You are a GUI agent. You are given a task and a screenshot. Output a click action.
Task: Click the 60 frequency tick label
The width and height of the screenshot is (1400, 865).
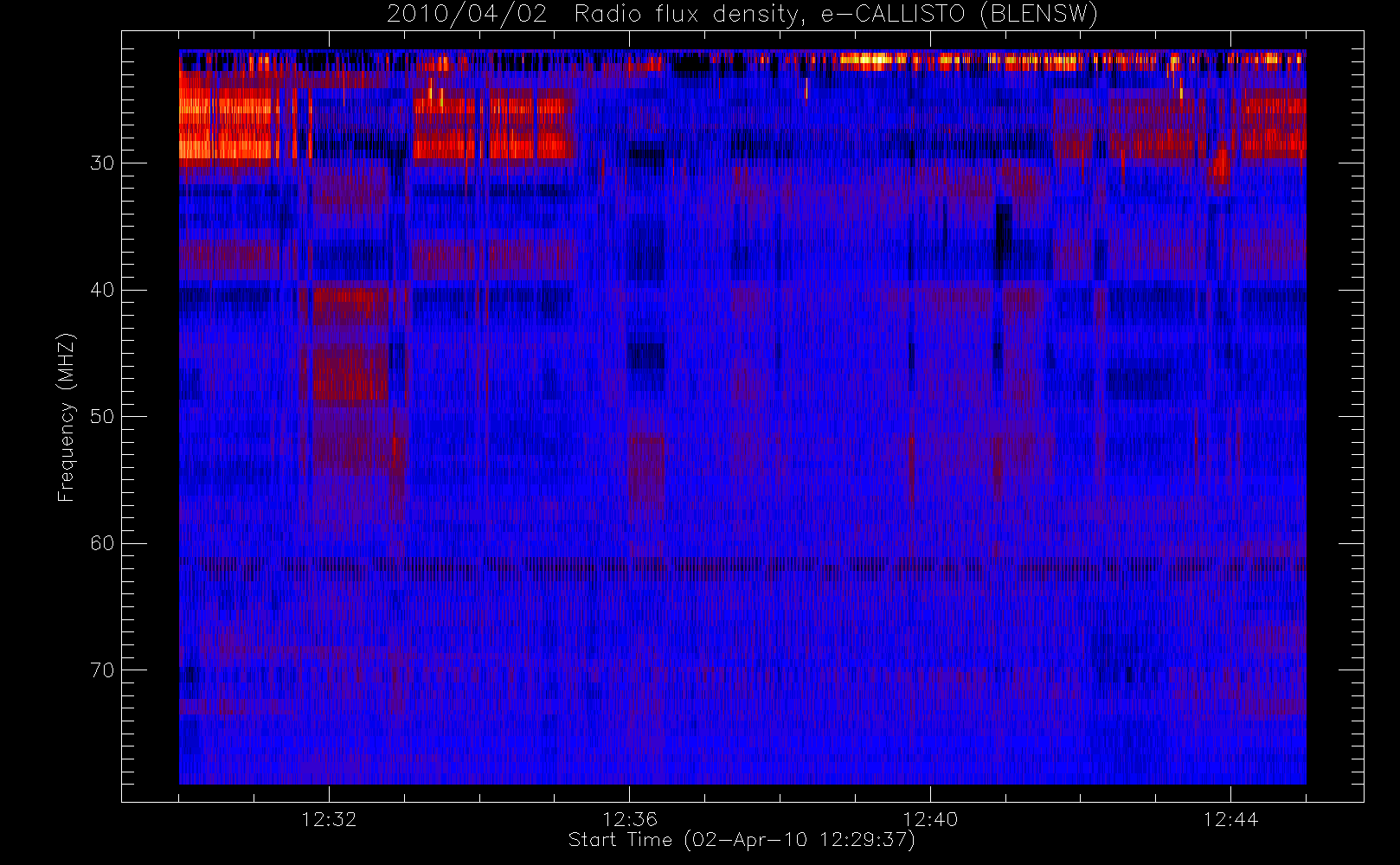click(102, 543)
